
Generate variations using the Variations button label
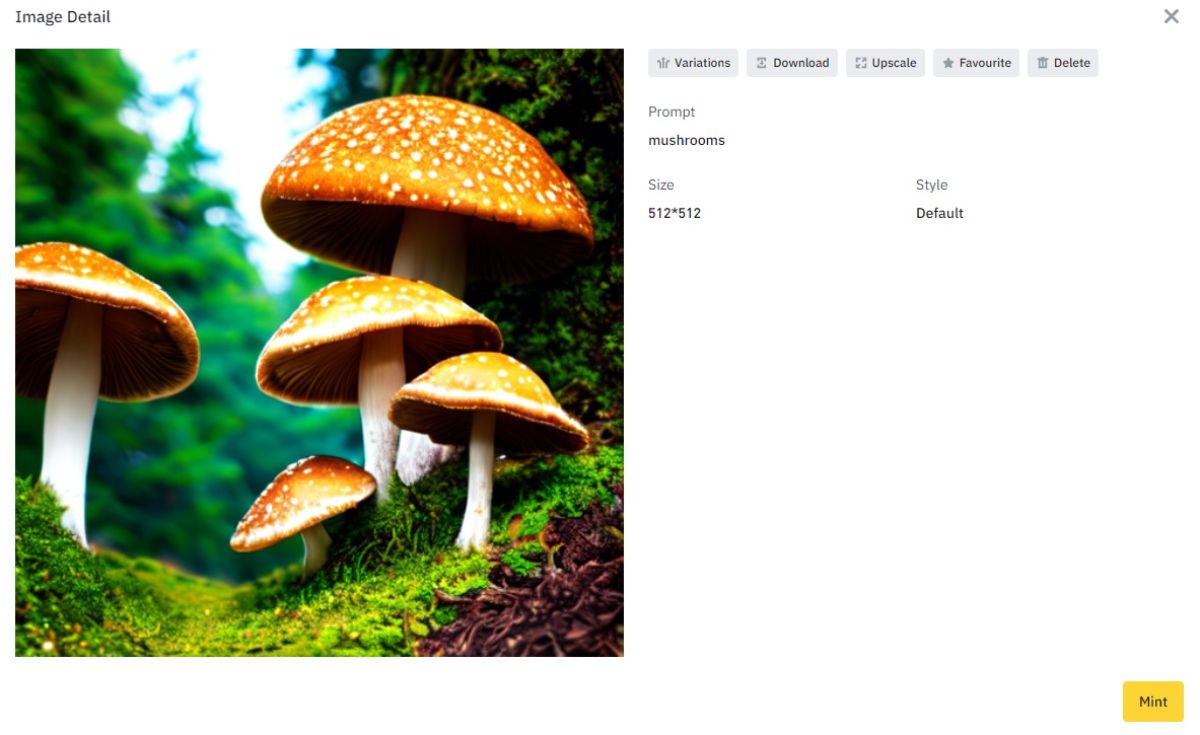(702, 63)
